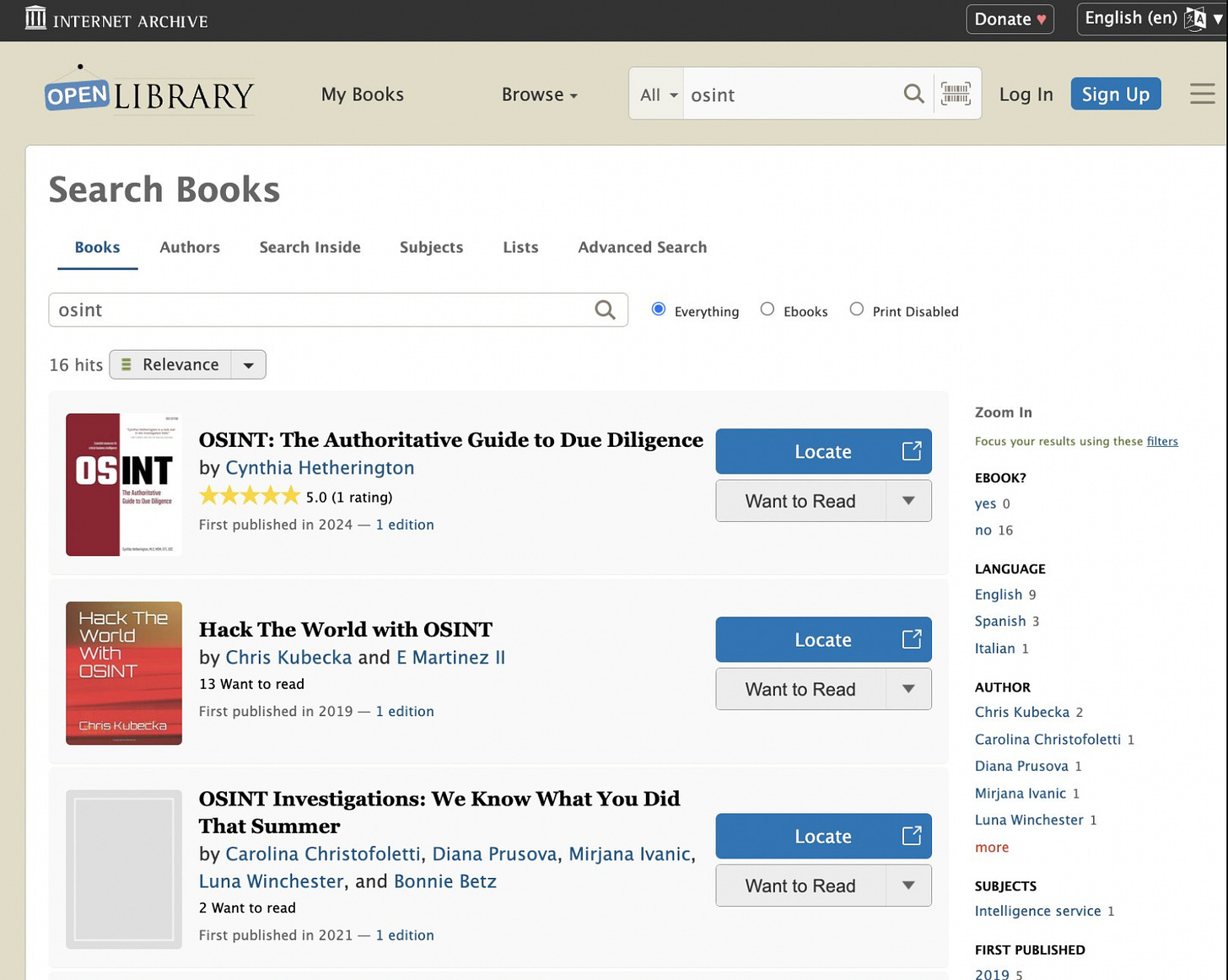Switch to the Search Inside tab

[310, 247]
